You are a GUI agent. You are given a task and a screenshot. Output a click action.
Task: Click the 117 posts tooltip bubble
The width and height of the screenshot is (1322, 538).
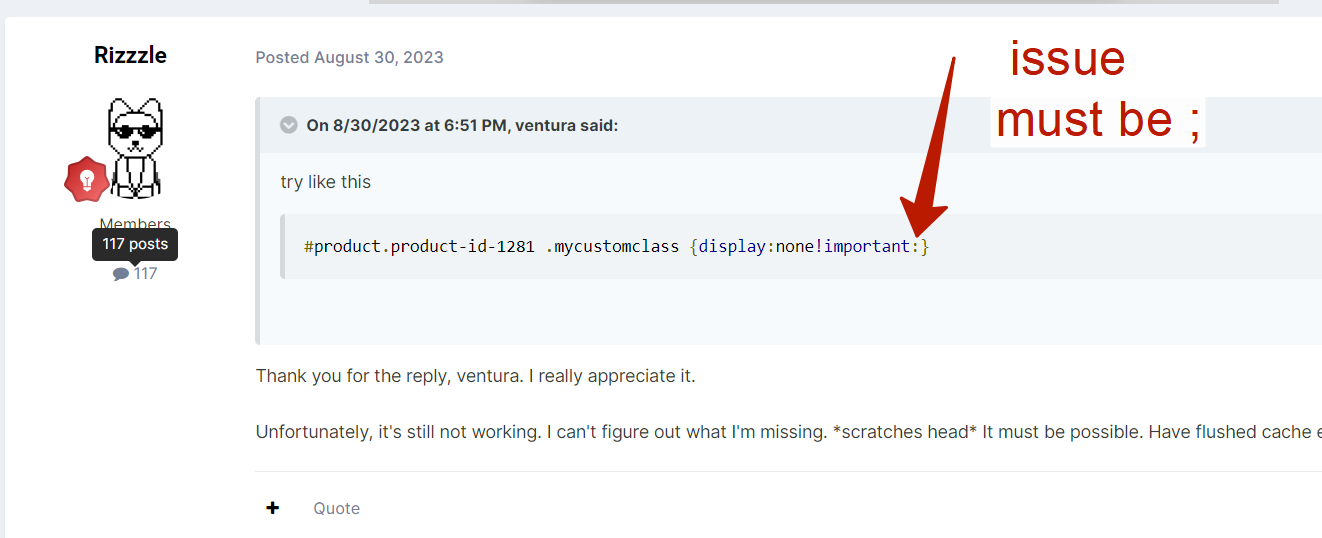pos(135,244)
